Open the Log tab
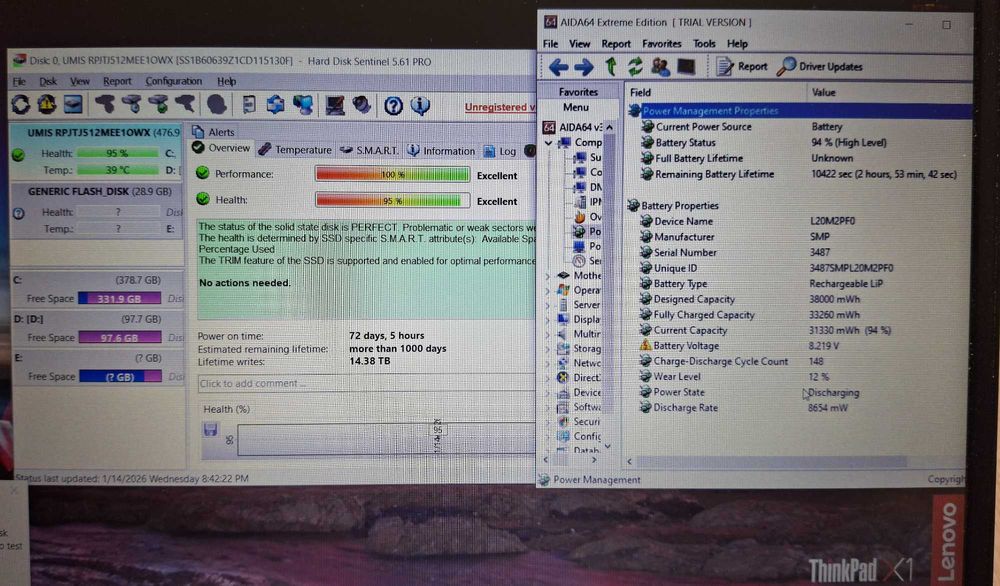 tap(500, 151)
